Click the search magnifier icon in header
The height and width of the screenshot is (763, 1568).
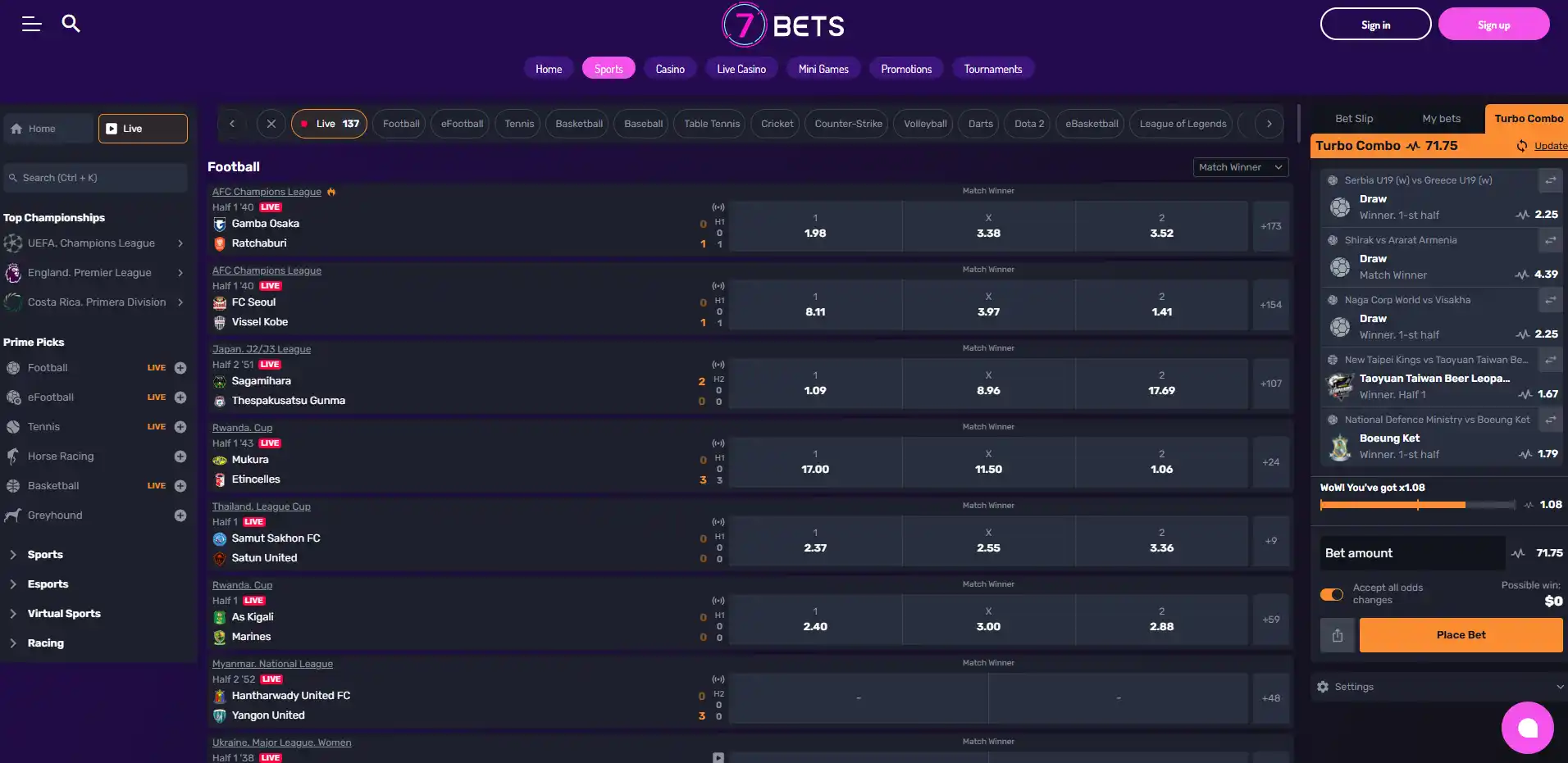[71, 24]
